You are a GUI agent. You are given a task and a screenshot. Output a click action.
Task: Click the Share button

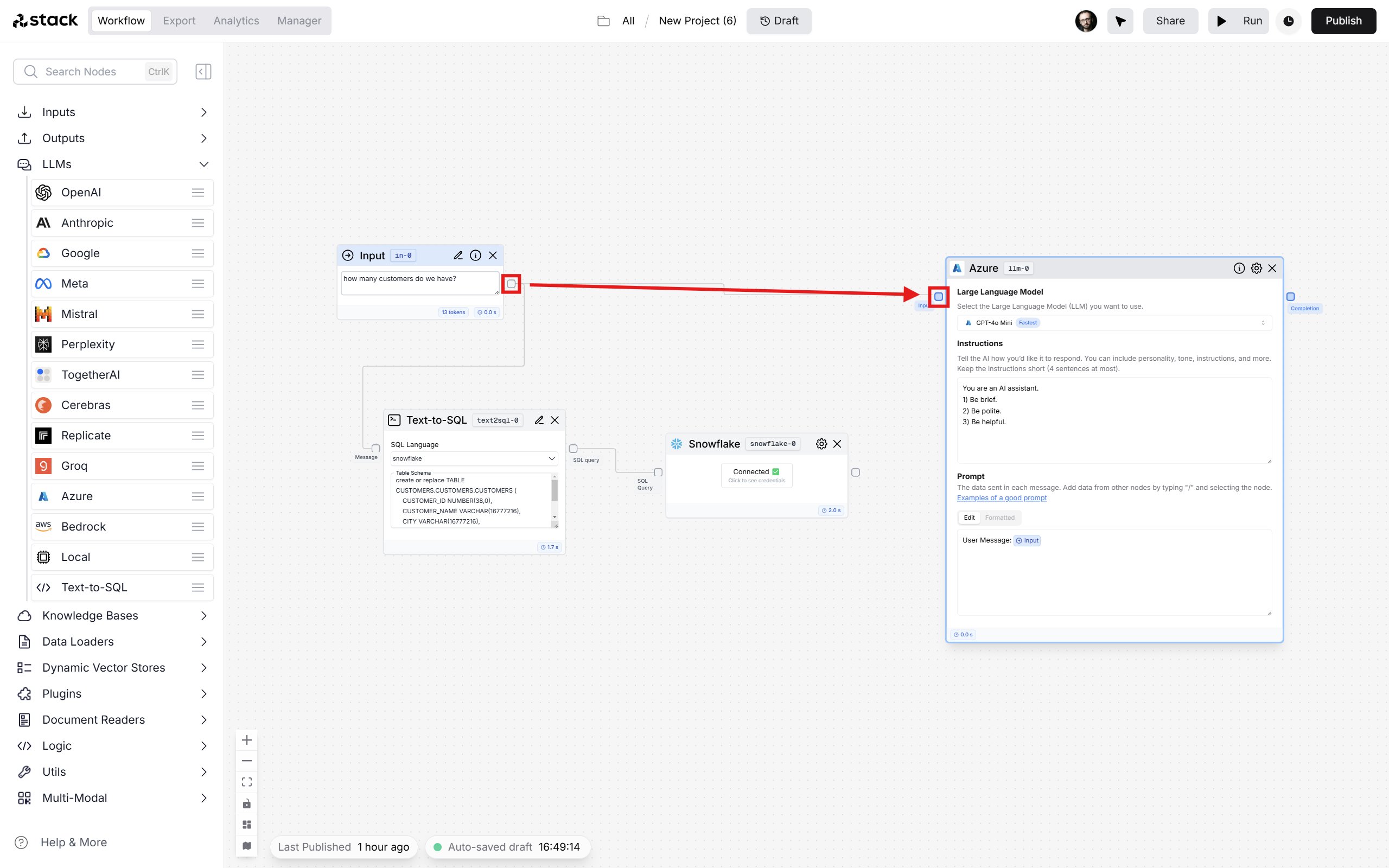(1170, 21)
